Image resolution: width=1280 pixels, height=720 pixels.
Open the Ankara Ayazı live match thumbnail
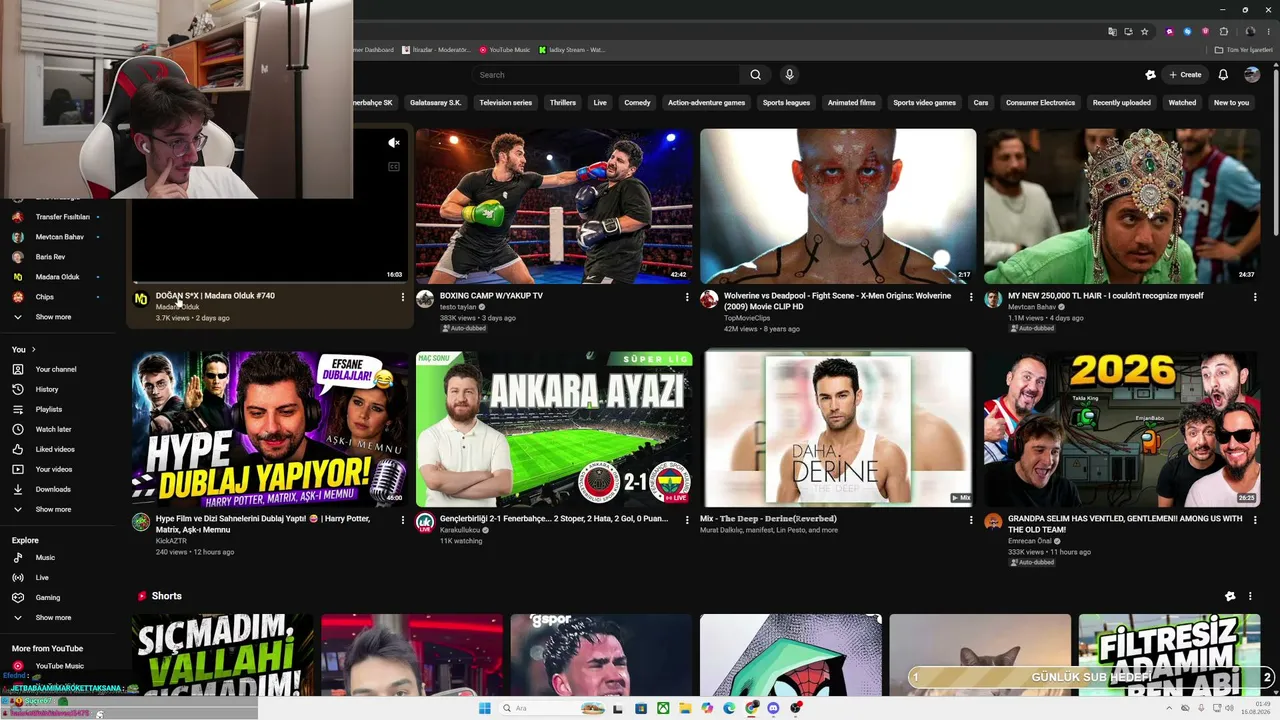pyautogui.click(x=554, y=429)
